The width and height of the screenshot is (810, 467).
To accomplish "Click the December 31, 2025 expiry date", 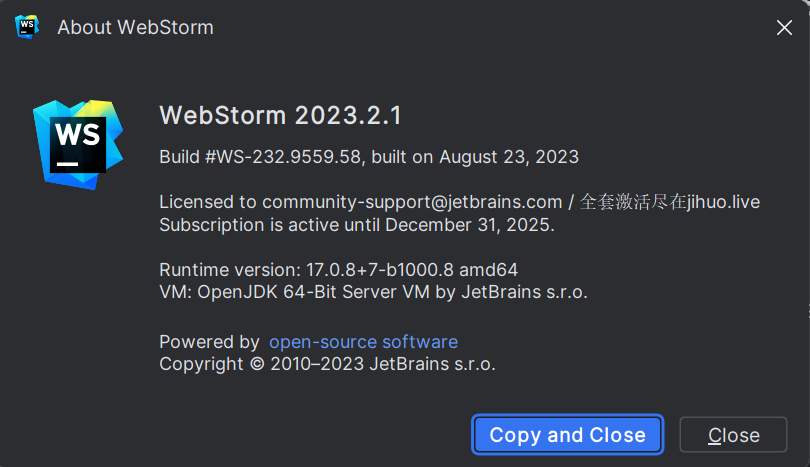I will point(468,224).
